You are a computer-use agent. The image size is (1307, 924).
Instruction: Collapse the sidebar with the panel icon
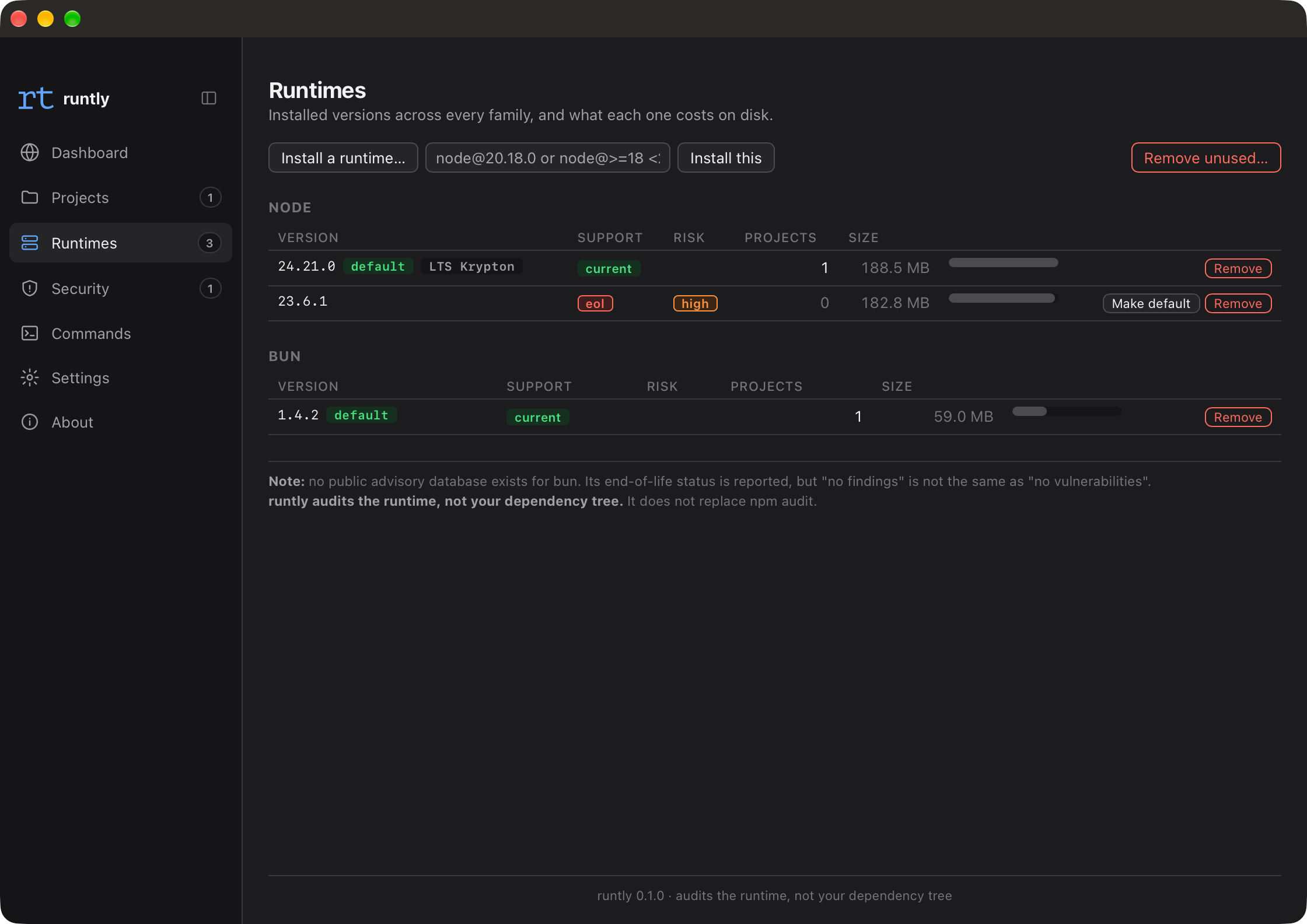pyautogui.click(x=208, y=98)
